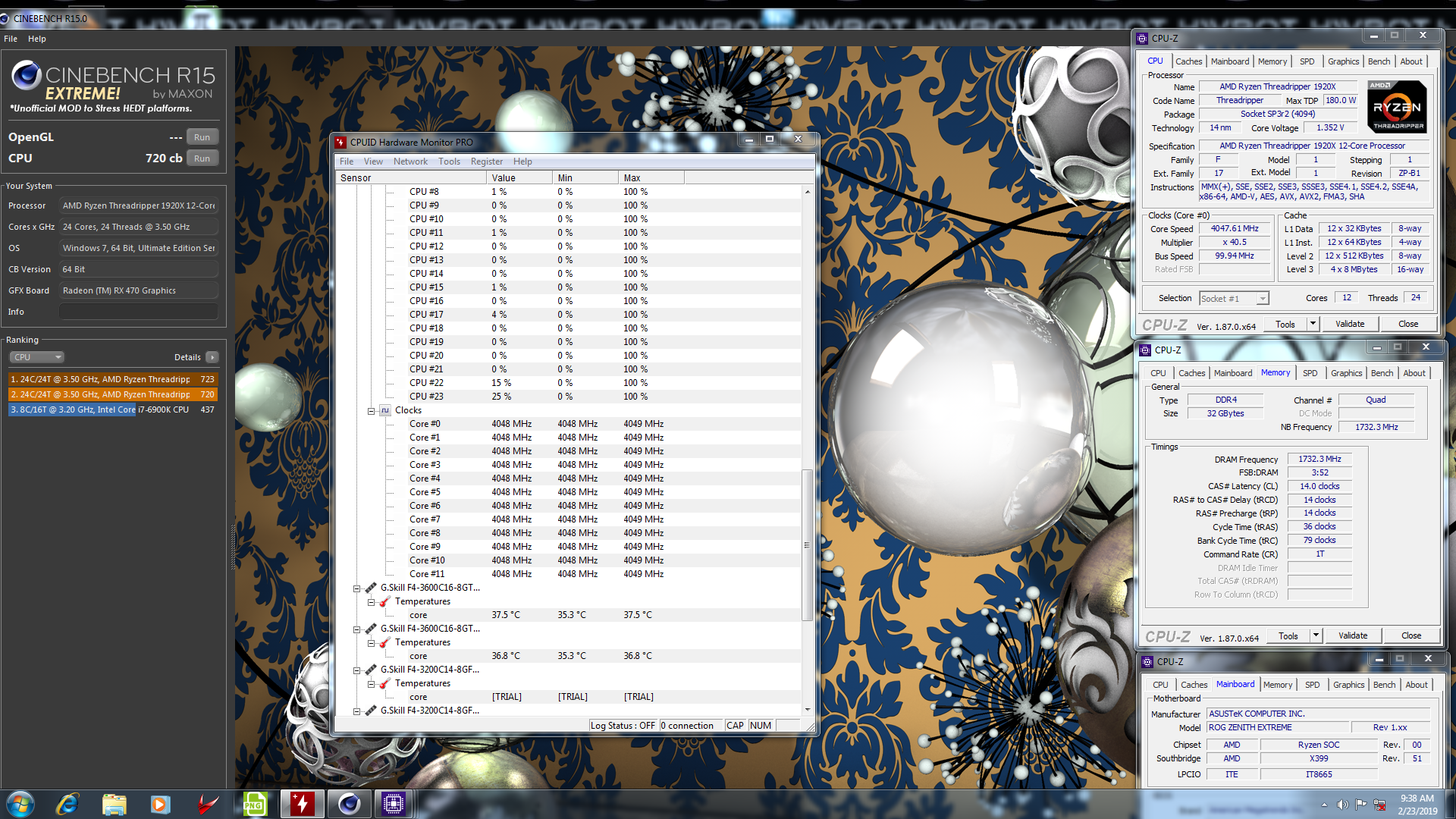This screenshot has width=1456, height=819.
Task: Click the HWMonitor PRO title bar icon
Action: tap(340, 142)
